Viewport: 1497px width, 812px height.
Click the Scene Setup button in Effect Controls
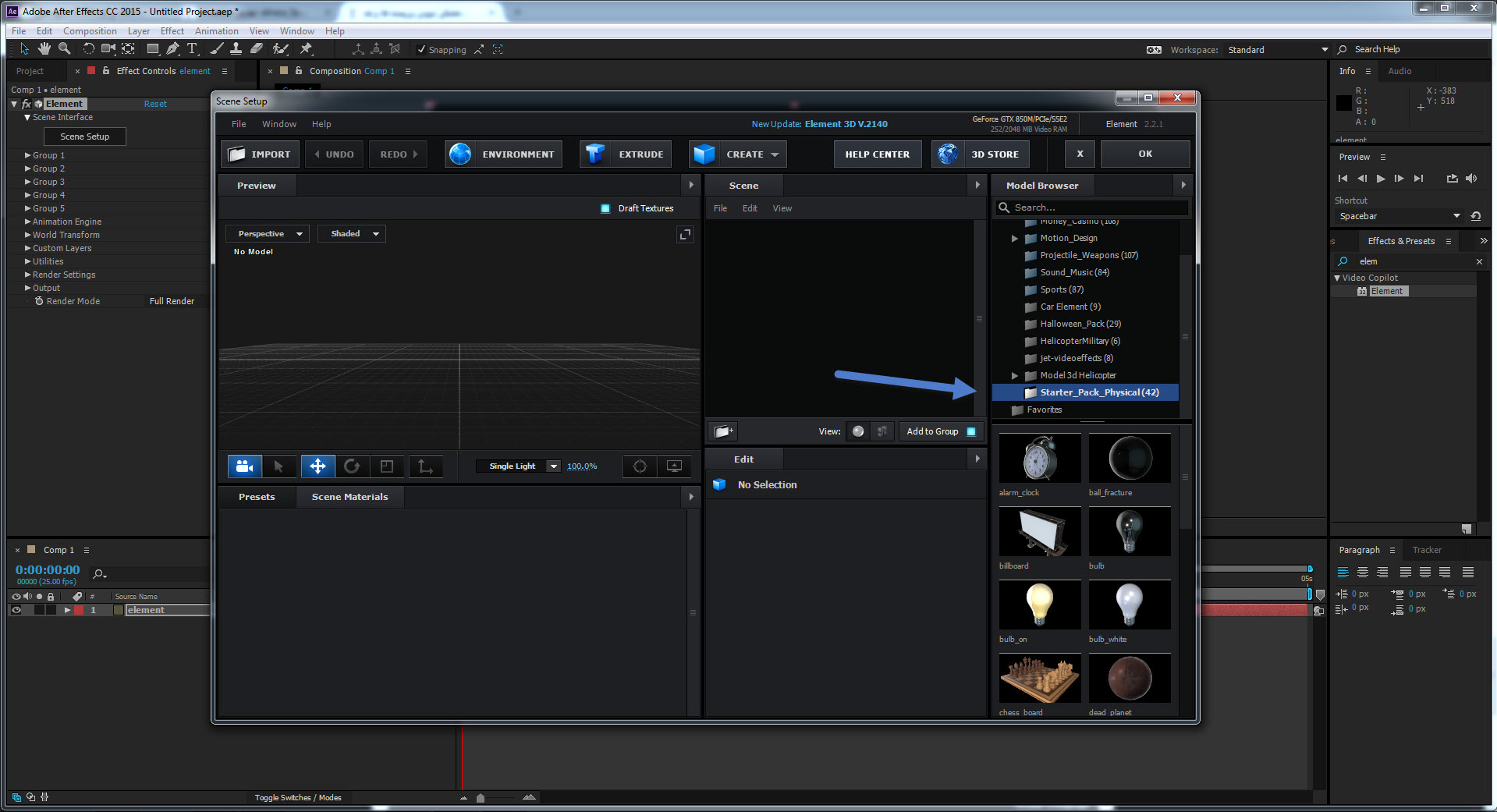tap(85, 137)
